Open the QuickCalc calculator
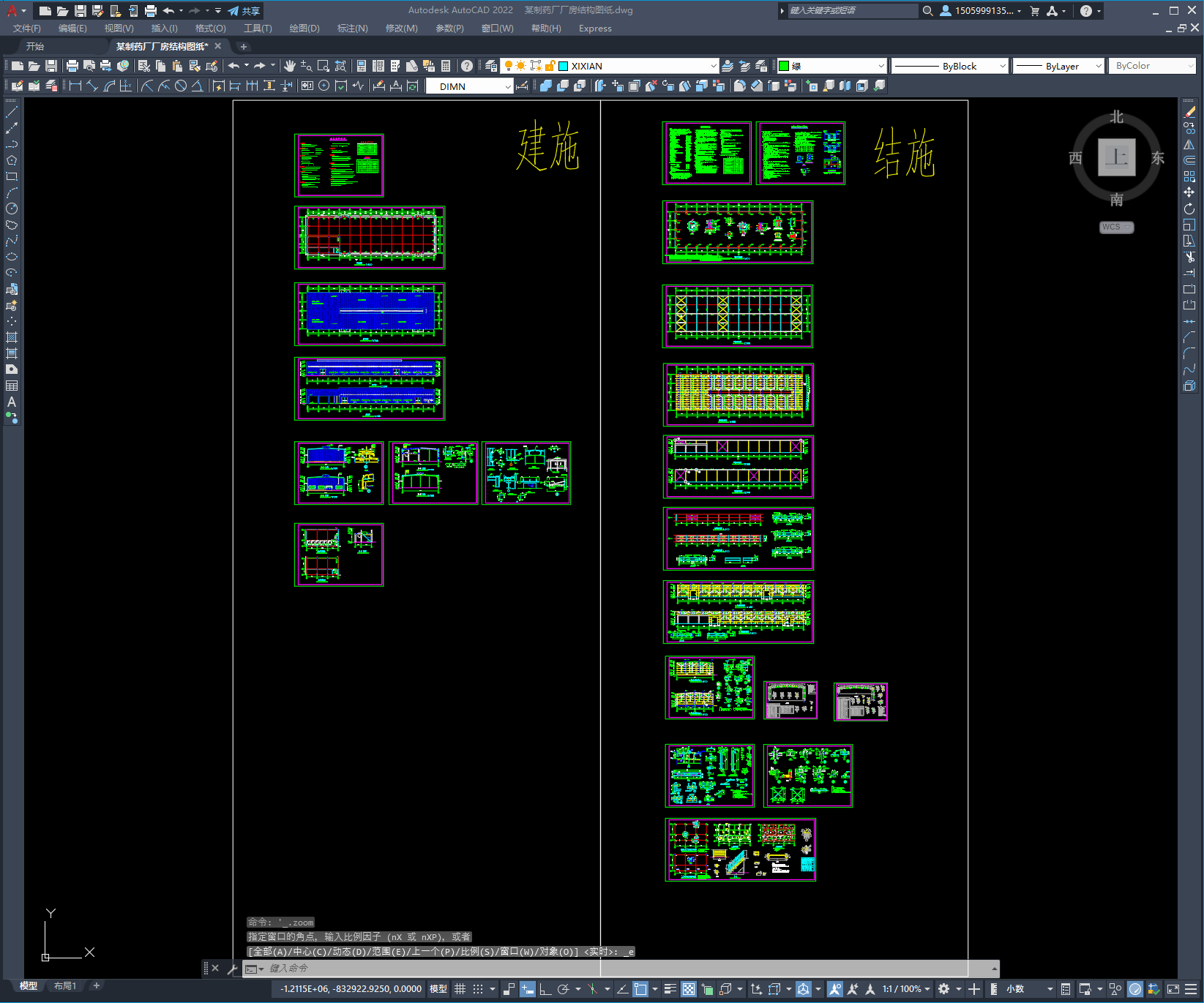The image size is (1204, 1003). click(446, 66)
